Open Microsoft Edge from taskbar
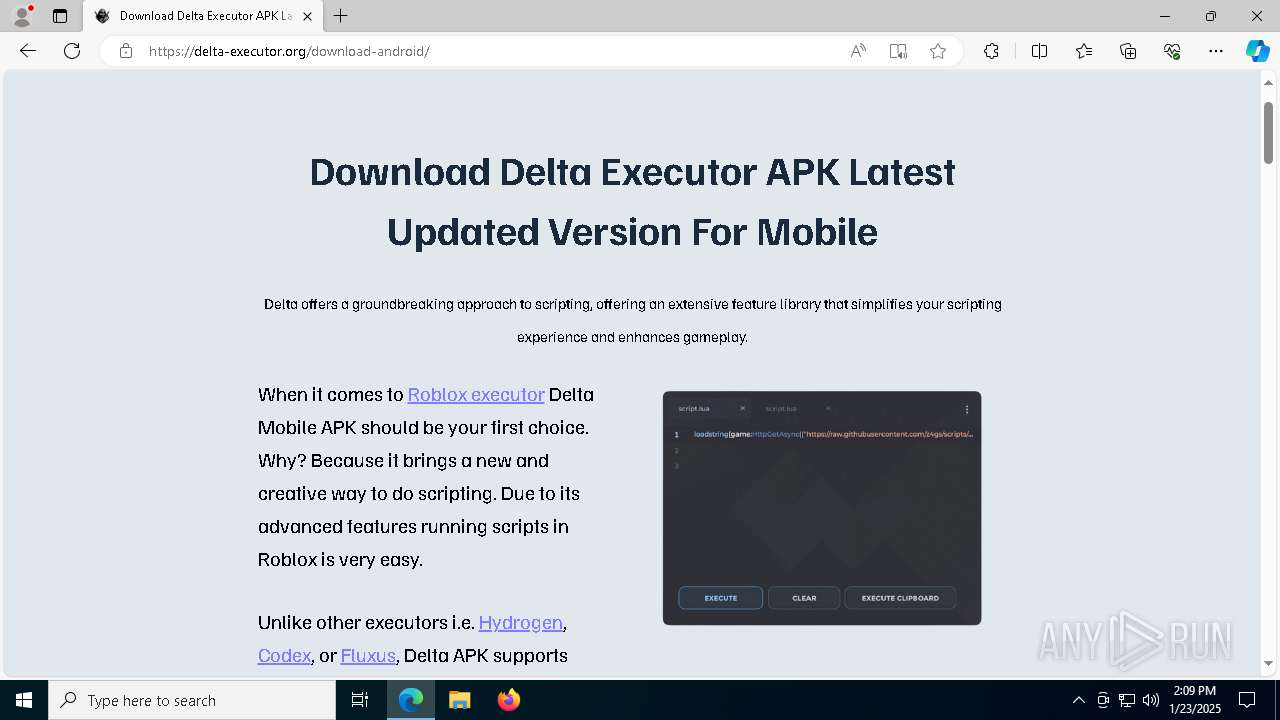The image size is (1280, 720). [411, 700]
